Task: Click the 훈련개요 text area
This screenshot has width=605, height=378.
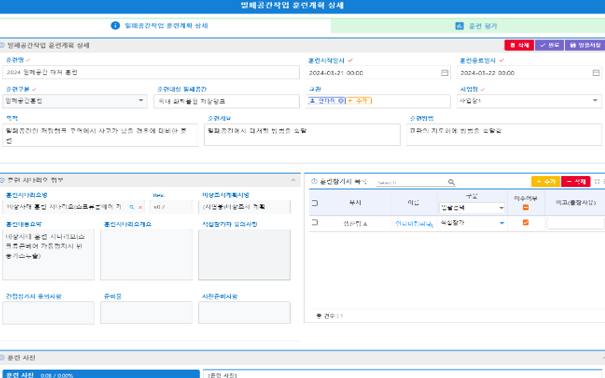Action: 302,135
